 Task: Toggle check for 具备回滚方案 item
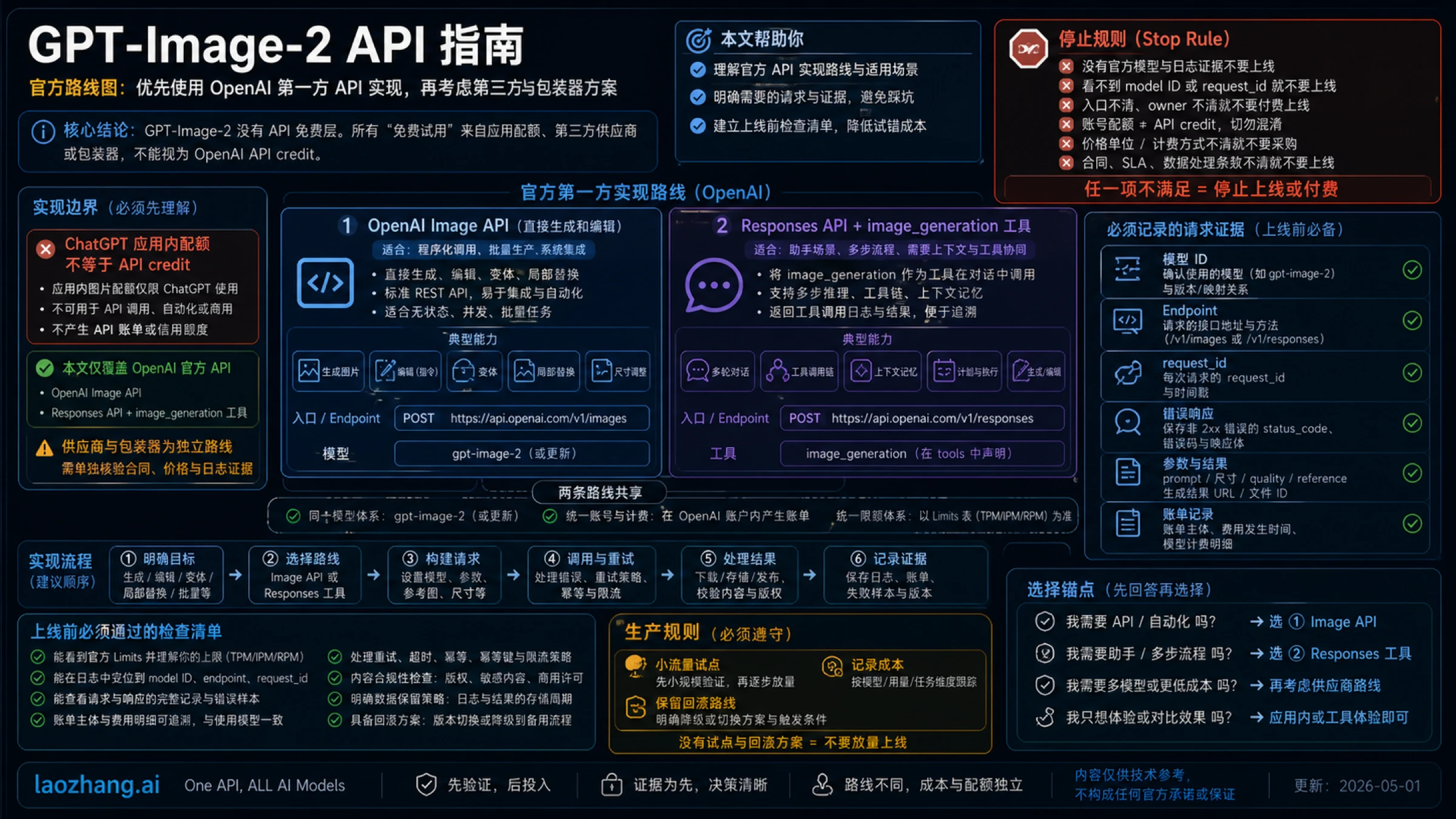(334, 720)
